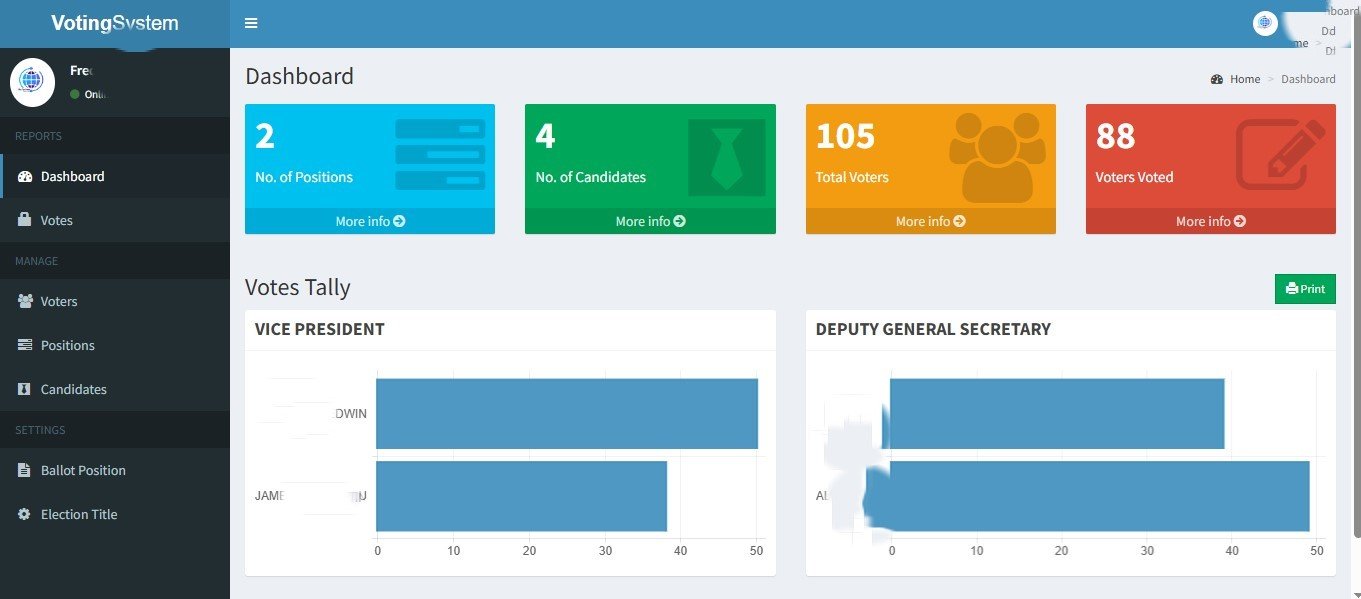Click the sidebar profile globe avatar

pyautogui.click(x=32, y=82)
